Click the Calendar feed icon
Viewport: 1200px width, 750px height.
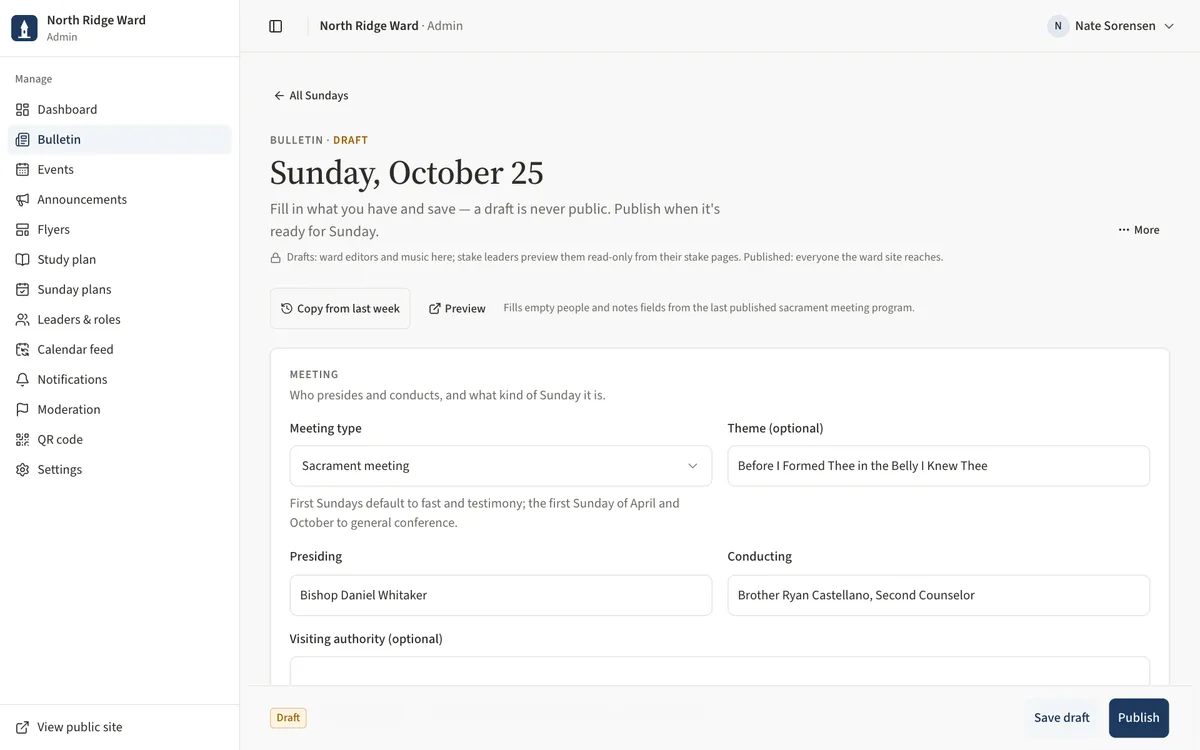pos(23,350)
